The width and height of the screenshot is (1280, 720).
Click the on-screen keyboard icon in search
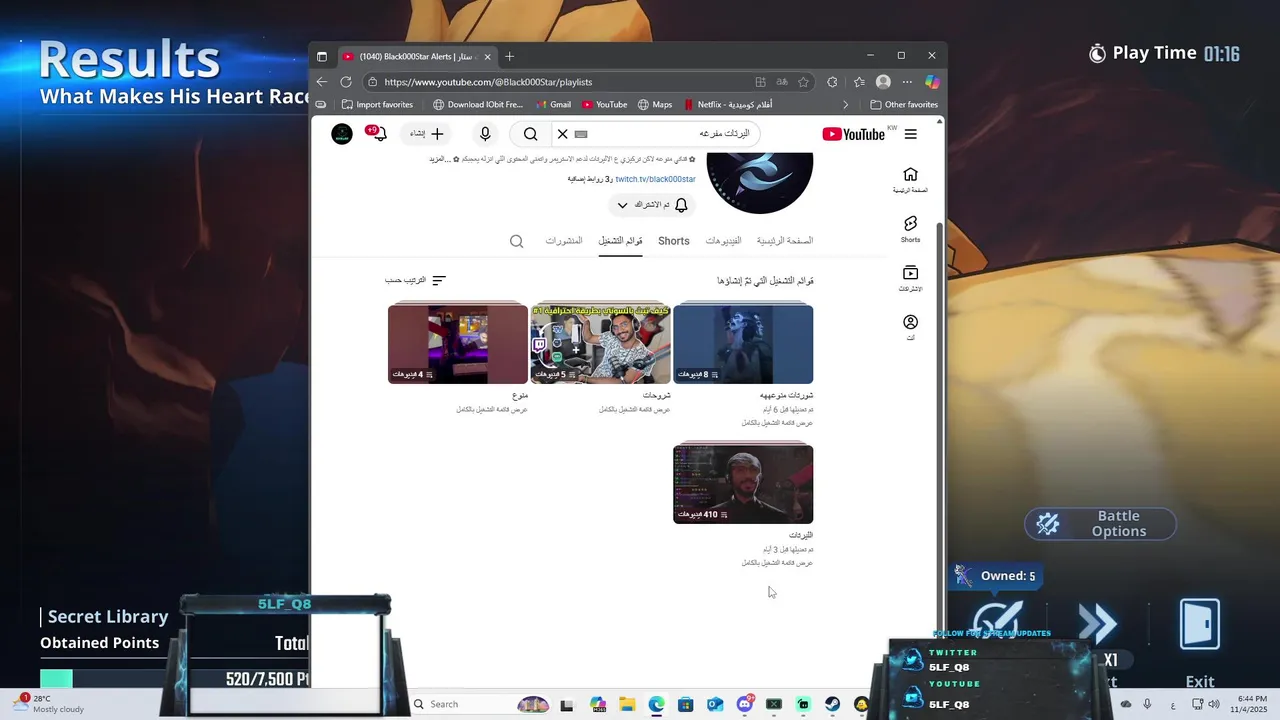(581, 134)
